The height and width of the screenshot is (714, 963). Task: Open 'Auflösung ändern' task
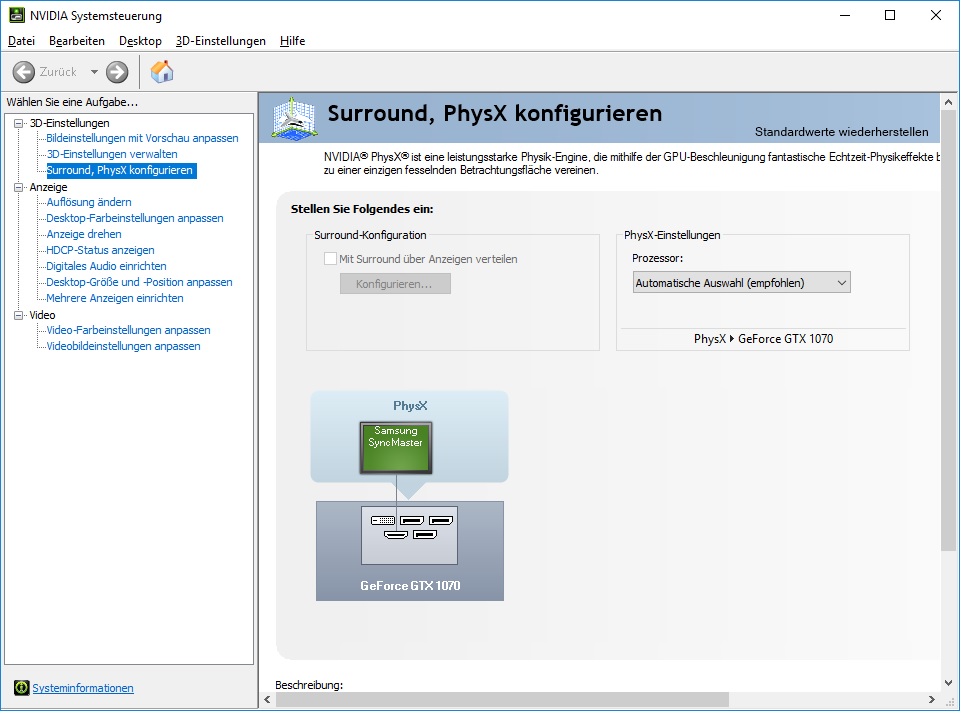pyautogui.click(x=89, y=202)
